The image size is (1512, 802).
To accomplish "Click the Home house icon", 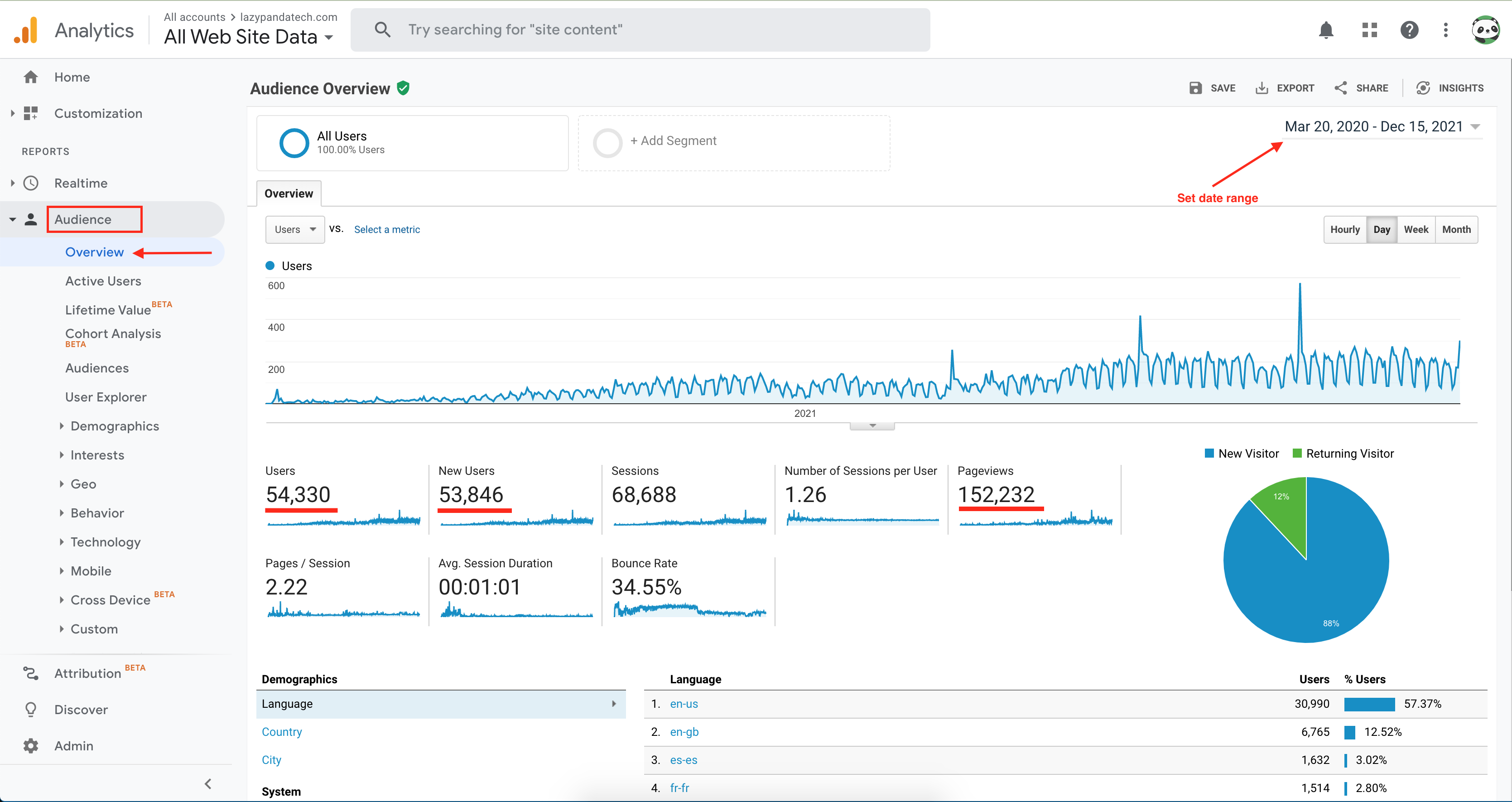I will click(x=30, y=77).
